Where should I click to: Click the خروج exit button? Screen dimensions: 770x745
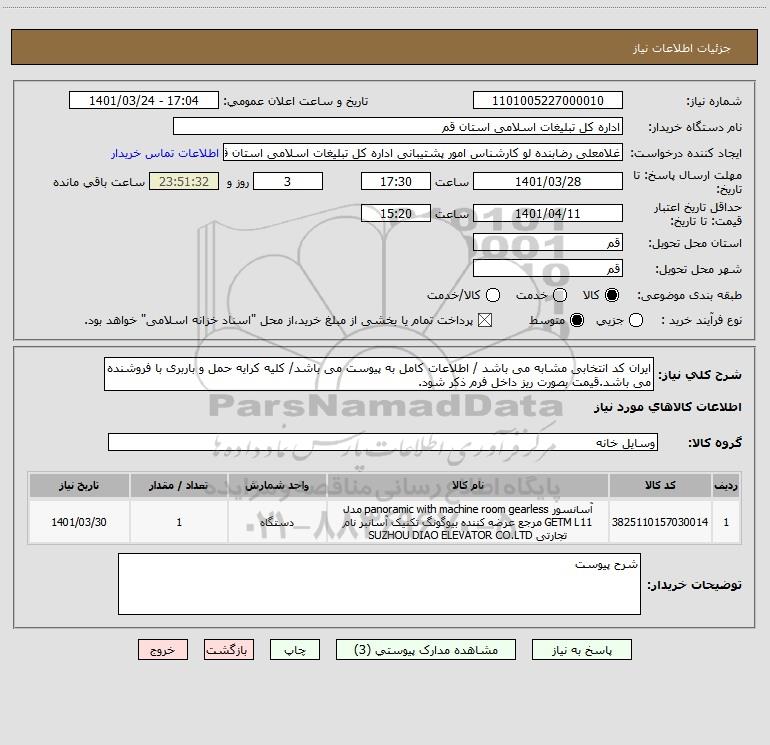click(163, 650)
